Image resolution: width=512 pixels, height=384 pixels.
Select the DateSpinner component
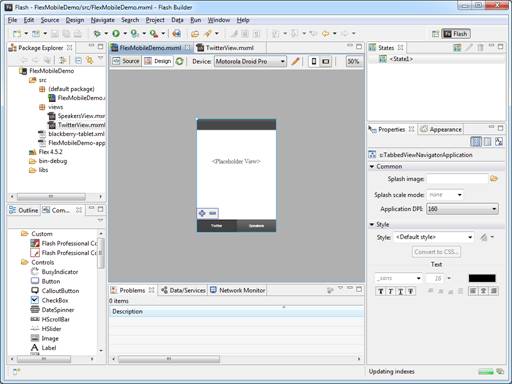pyautogui.click(x=52, y=310)
